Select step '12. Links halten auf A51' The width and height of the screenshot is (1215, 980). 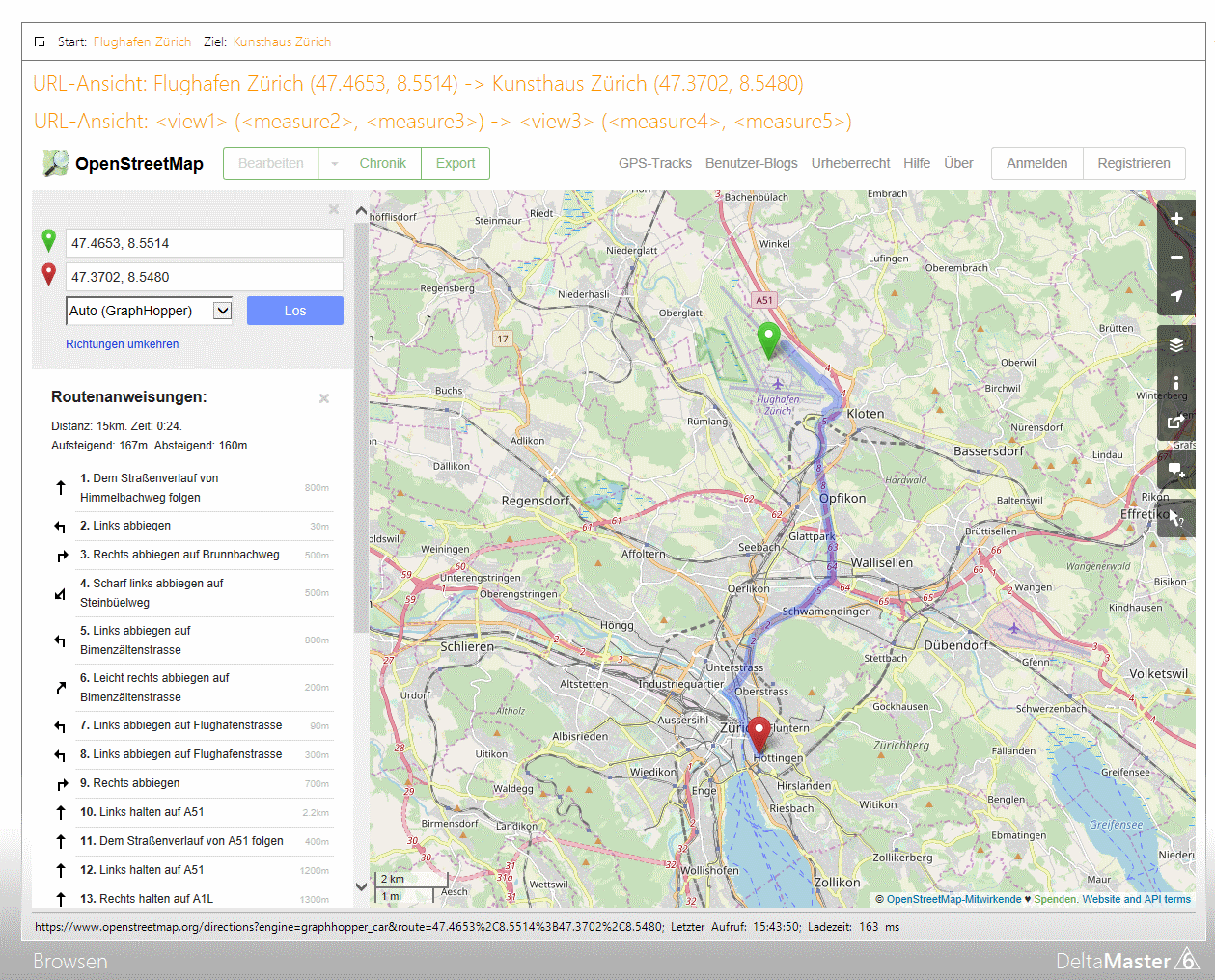pyautogui.click(x=193, y=870)
